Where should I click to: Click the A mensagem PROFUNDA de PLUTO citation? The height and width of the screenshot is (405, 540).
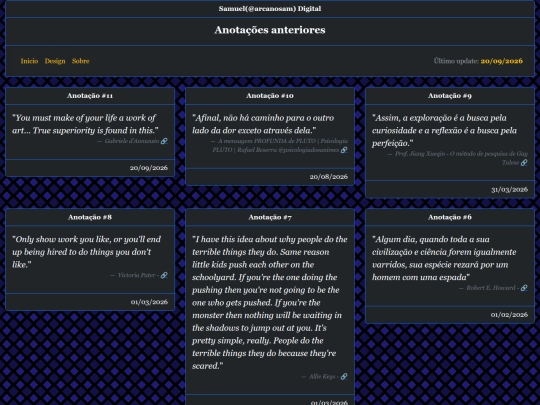coord(279,145)
